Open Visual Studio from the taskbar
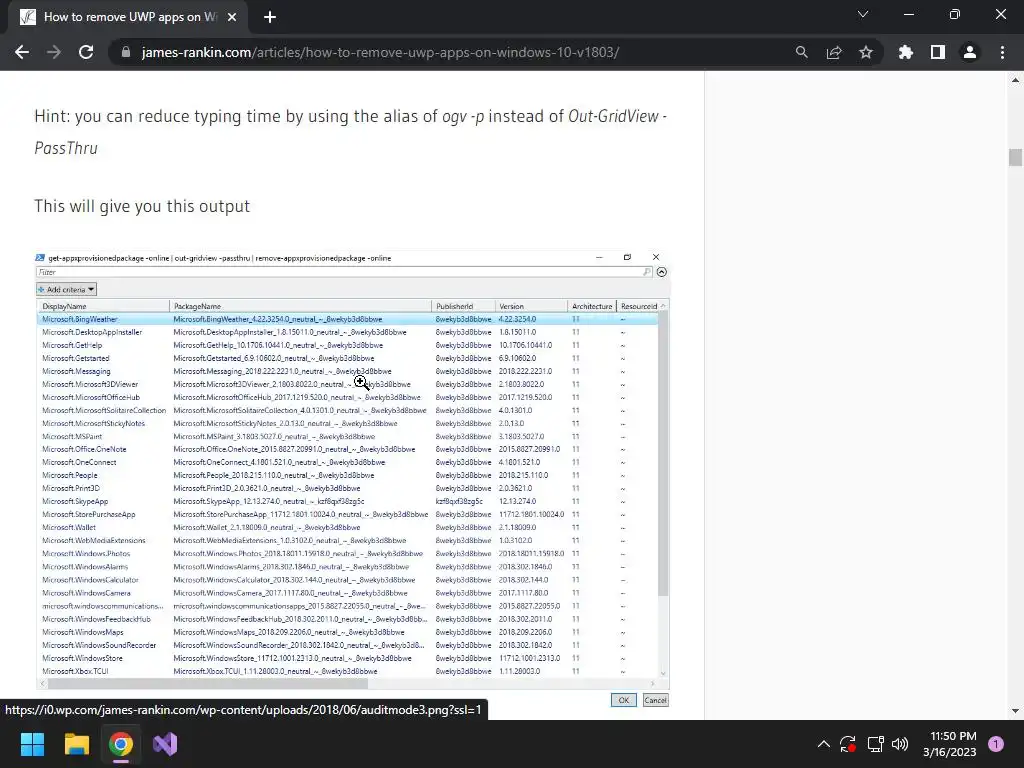Image resolution: width=1024 pixels, height=768 pixels. coord(165,744)
